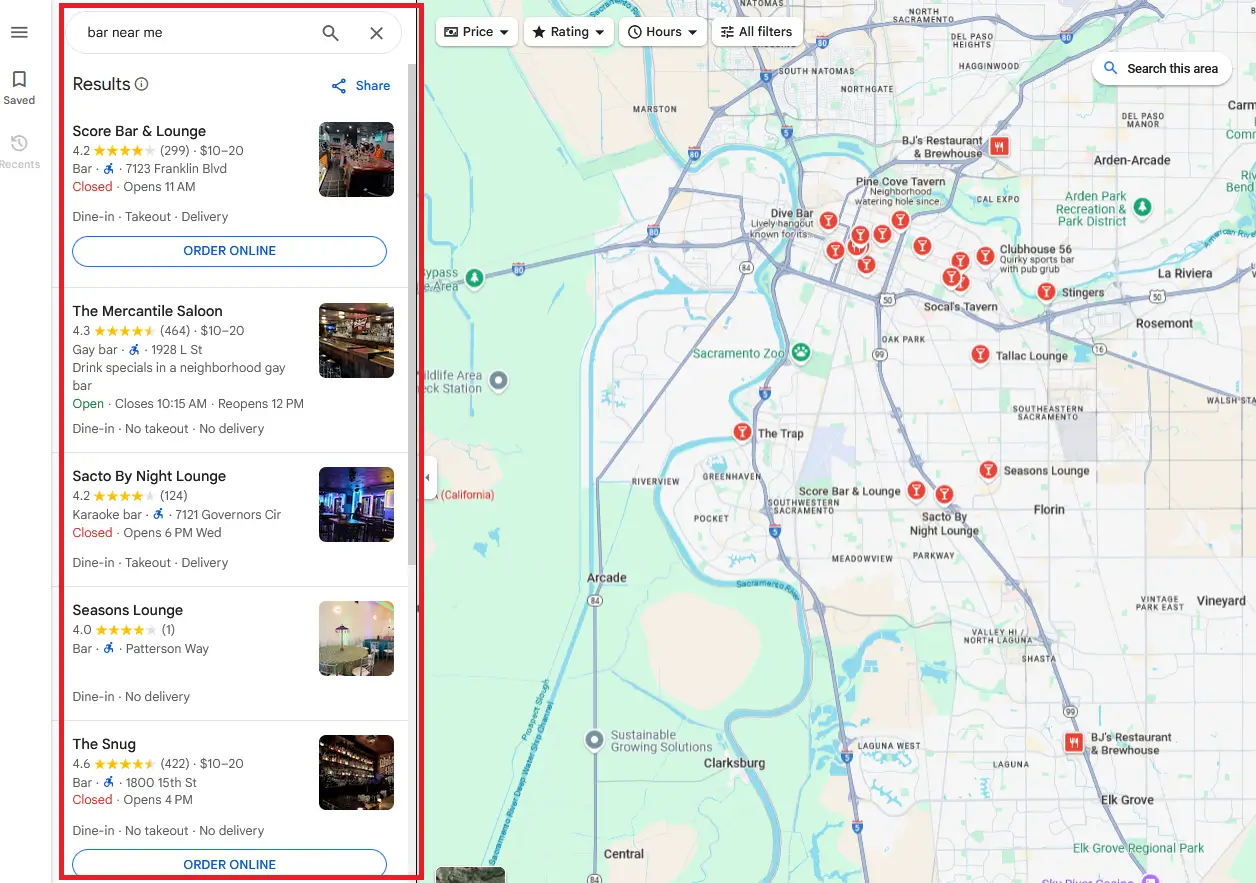
Task: Open the Recents sidebar icon
Action: (19, 151)
